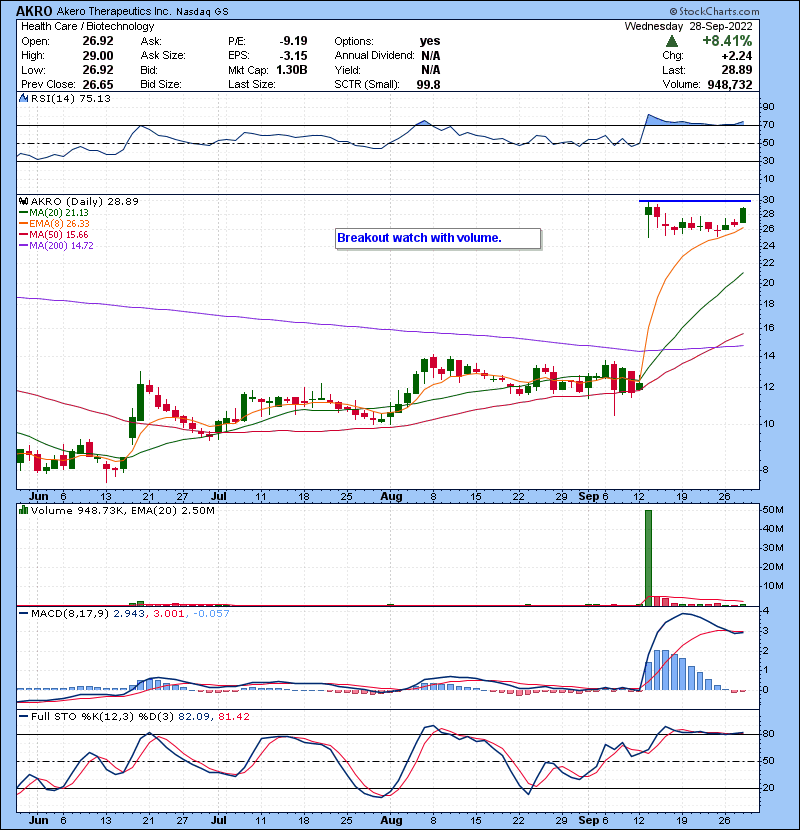
Task: Click the 'Breakout watch with volume.' annotation
Action: pos(438,238)
